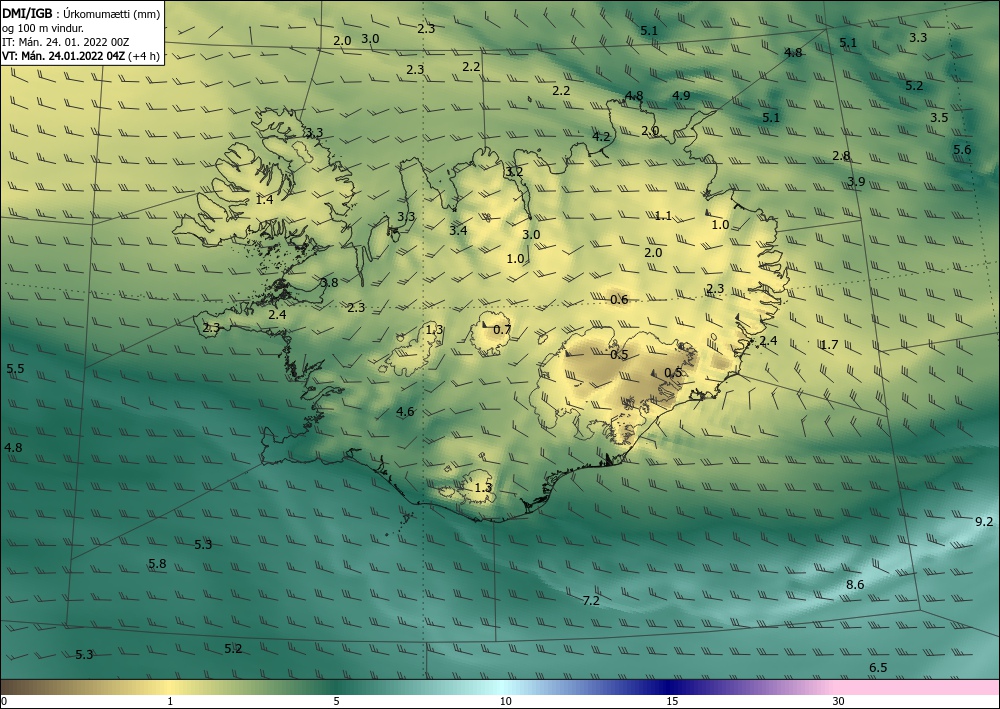Select the 4.2 precipitation value
This screenshot has height=709, width=1000.
coord(601,136)
